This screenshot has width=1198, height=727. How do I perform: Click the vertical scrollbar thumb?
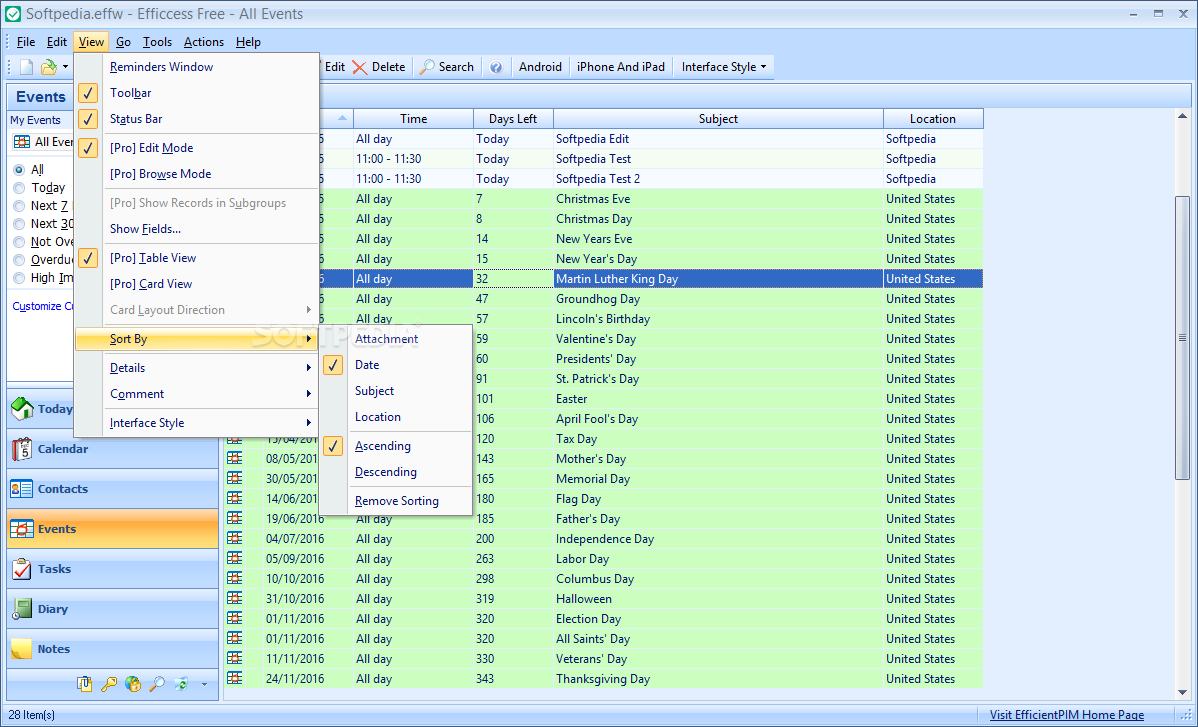pyautogui.click(x=1182, y=338)
